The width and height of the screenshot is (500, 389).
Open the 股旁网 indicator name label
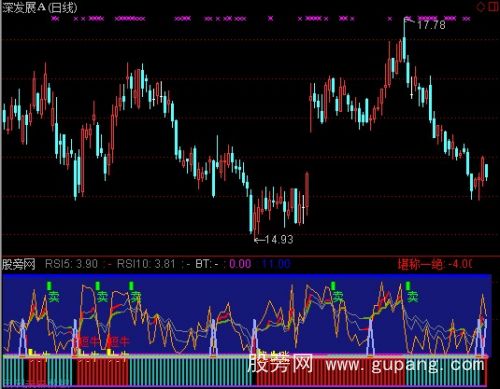click(19, 264)
